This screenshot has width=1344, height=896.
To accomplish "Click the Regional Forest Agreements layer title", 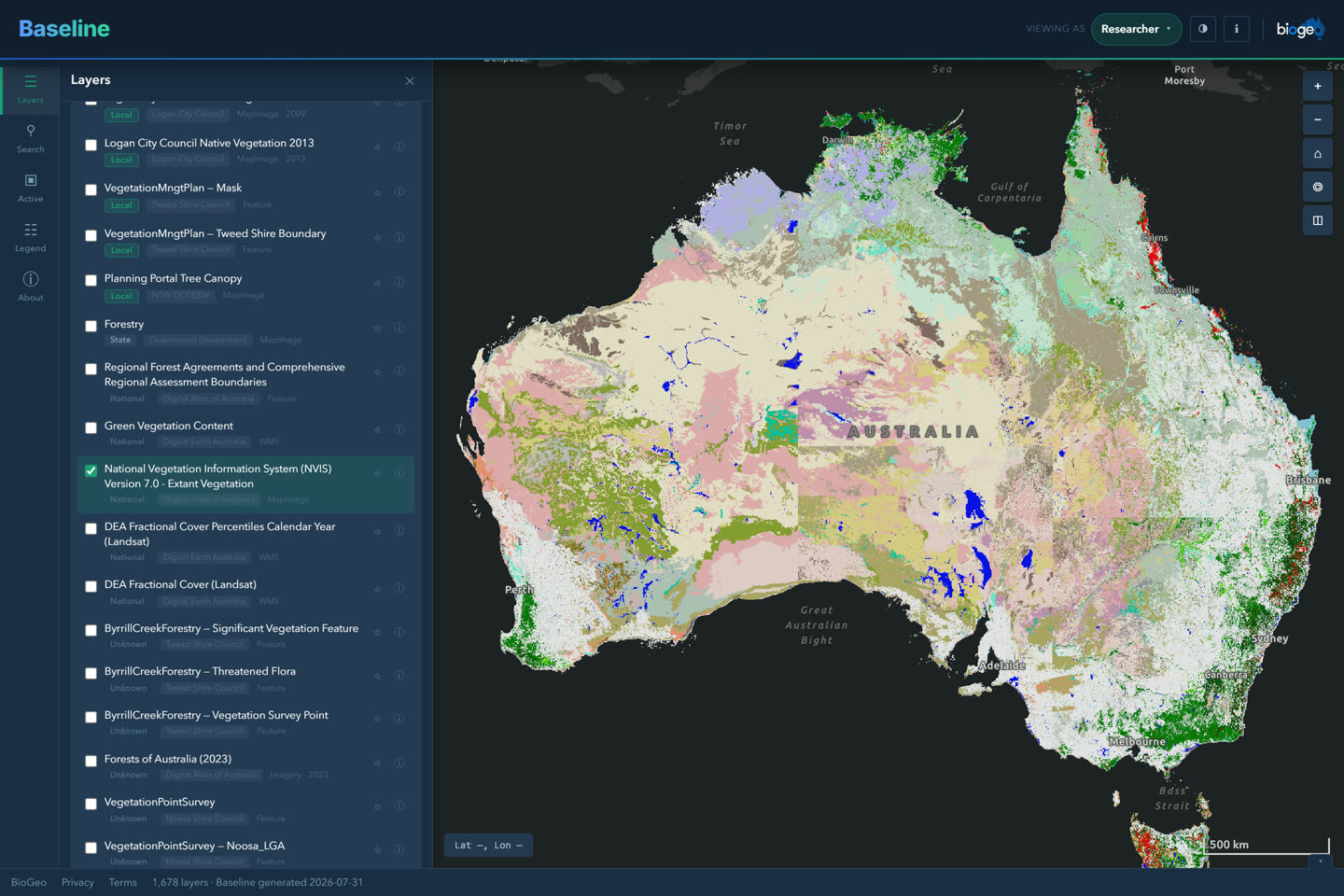I will [x=225, y=374].
